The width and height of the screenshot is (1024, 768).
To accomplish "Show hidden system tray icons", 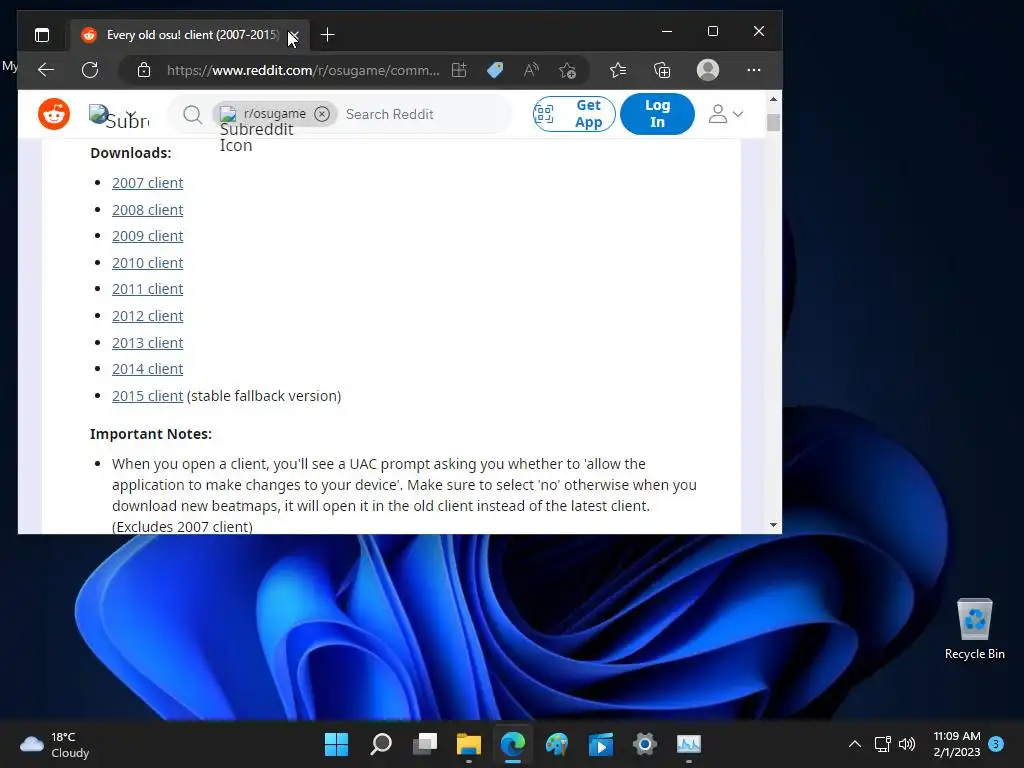I will coord(854,744).
